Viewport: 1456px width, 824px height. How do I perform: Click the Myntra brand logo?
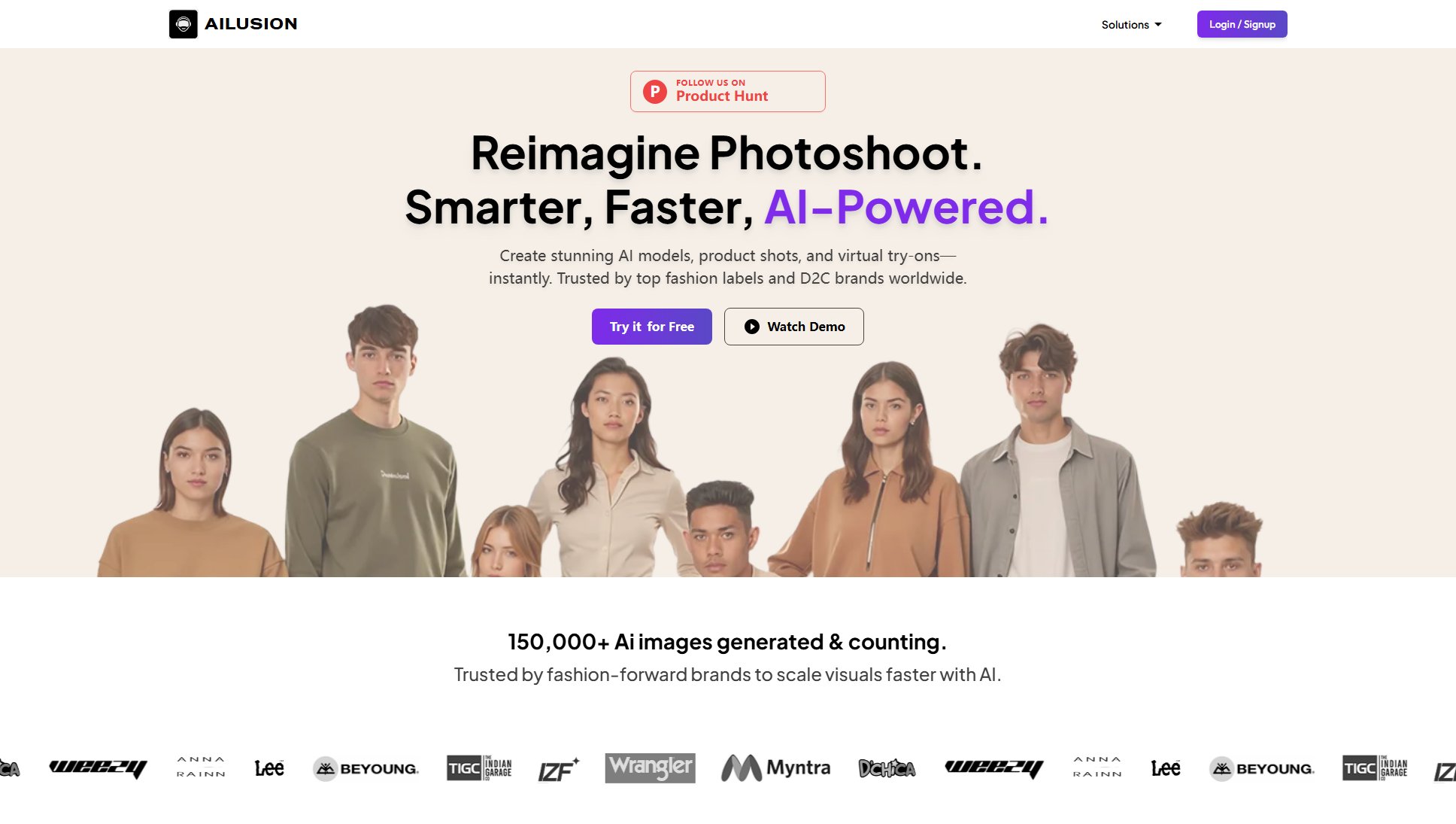(x=775, y=768)
